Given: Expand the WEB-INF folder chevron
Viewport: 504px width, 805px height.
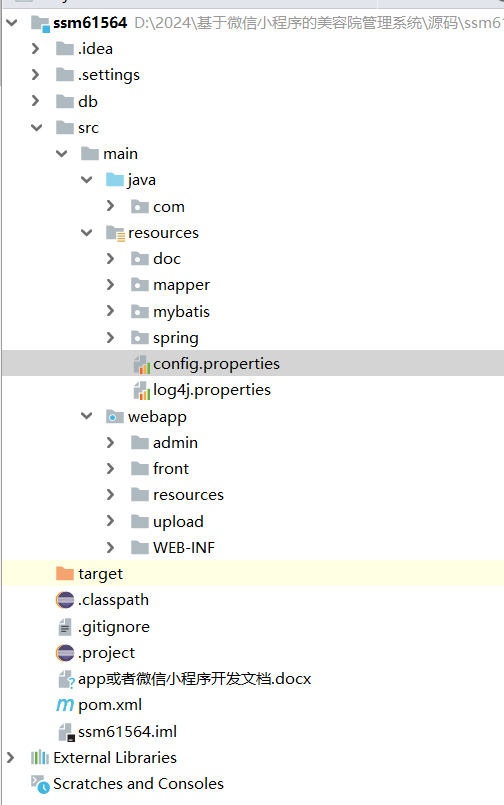Looking at the screenshot, I should [x=110, y=547].
